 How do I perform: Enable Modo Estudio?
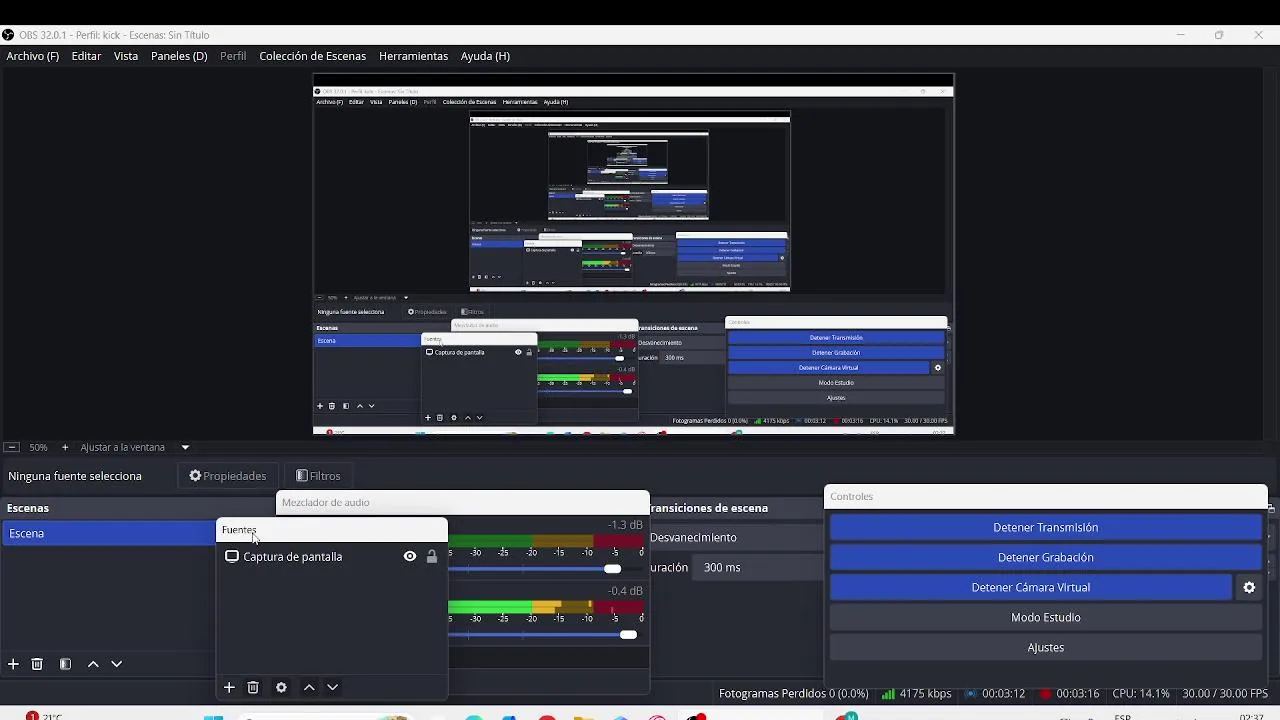click(x=1046, y=618)
